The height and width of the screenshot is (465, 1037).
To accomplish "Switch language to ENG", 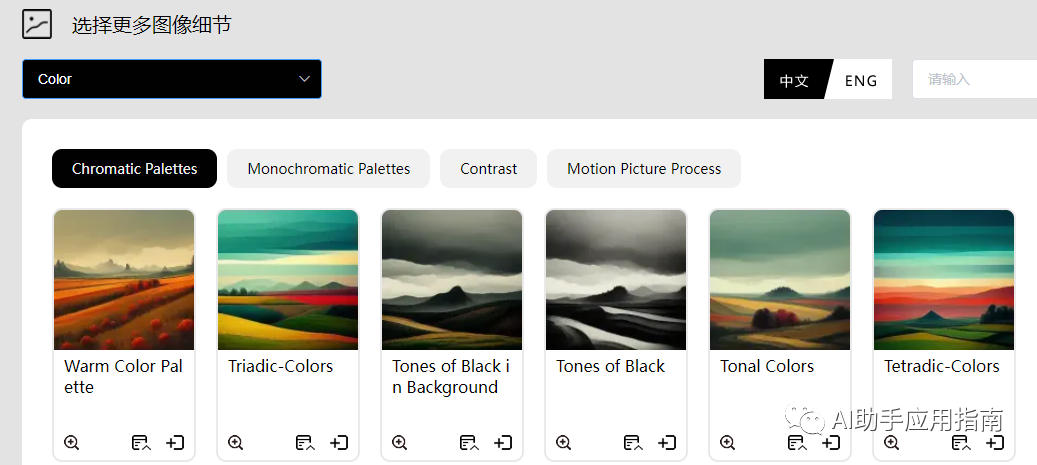I will tap(861, 80).
